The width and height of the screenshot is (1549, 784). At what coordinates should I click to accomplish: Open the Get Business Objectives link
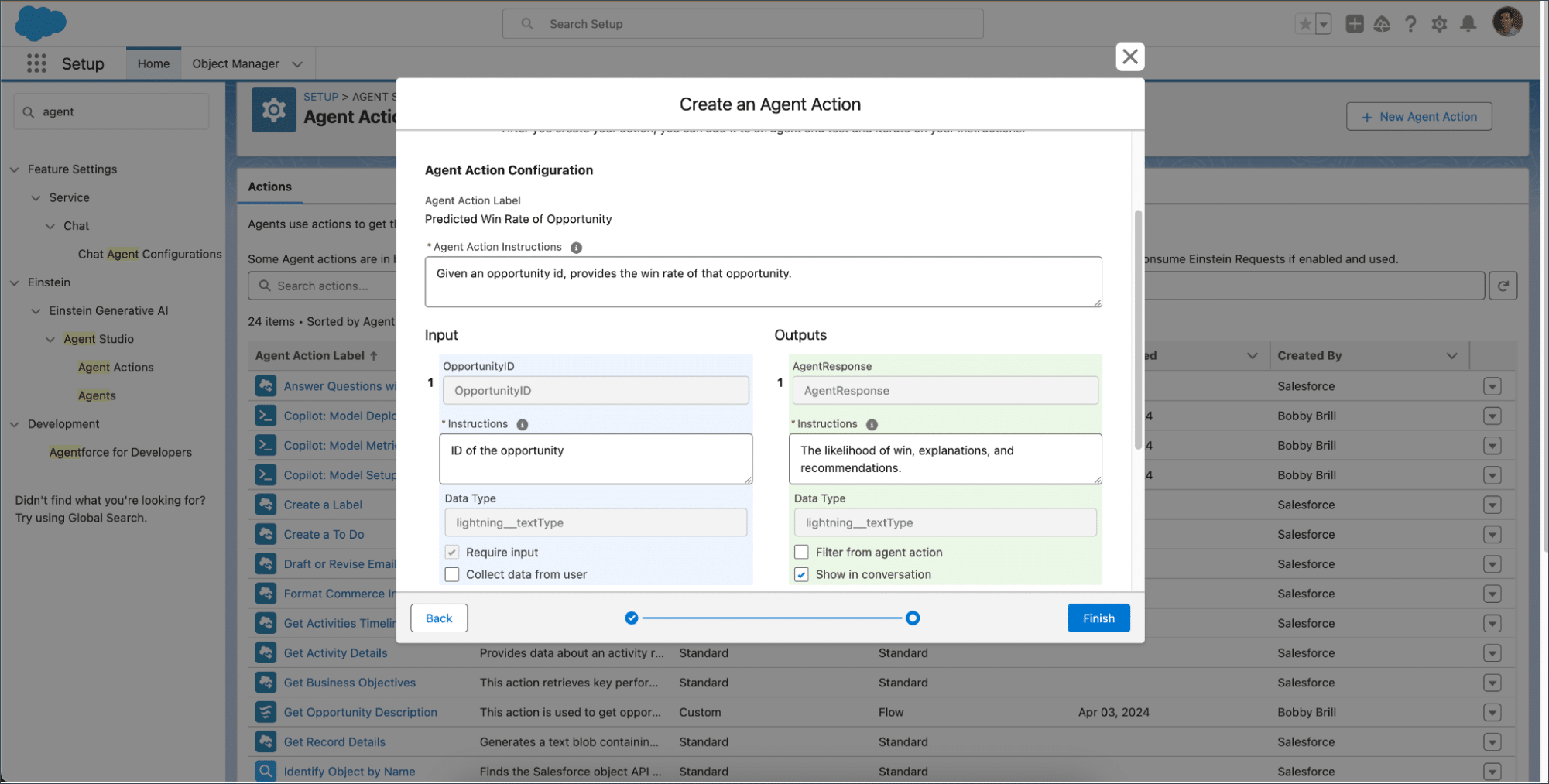[x=349, y=683]
